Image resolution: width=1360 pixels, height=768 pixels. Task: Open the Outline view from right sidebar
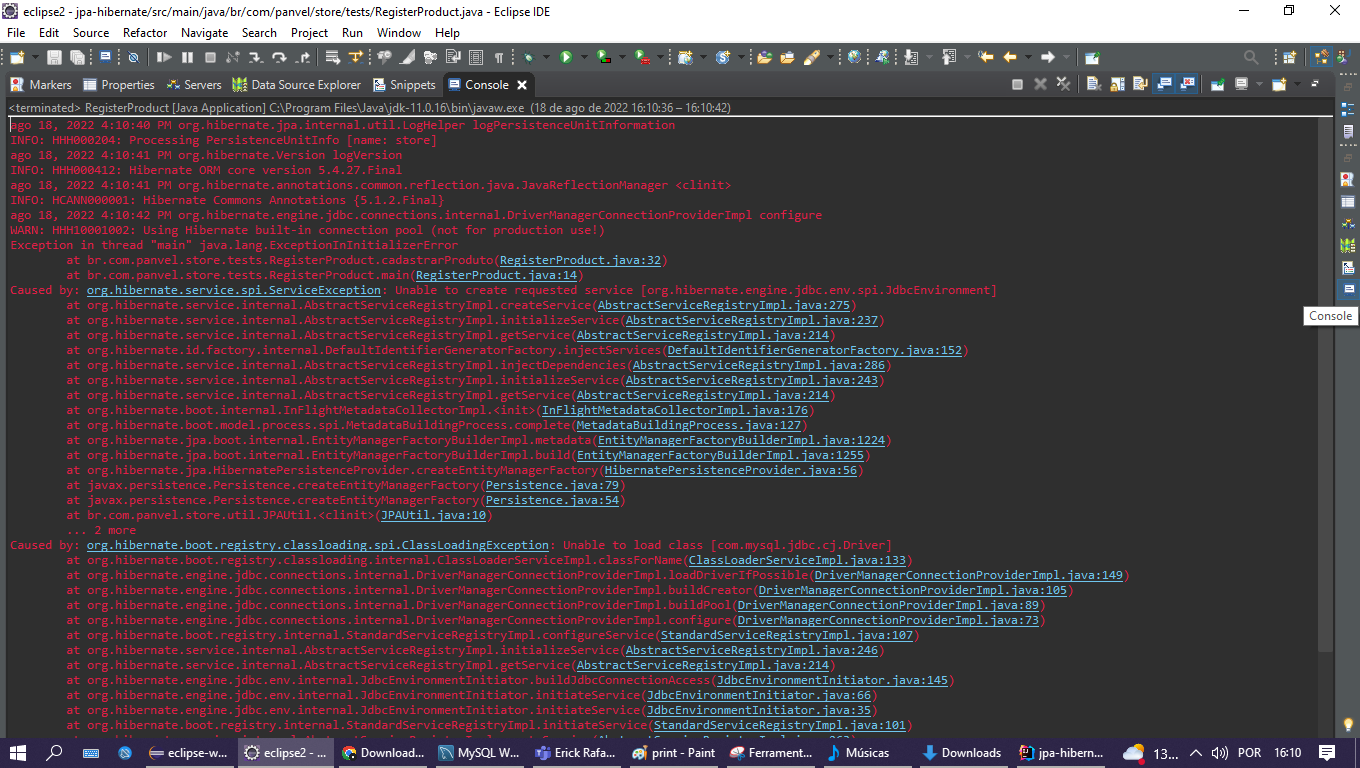tap(1348, 109)
